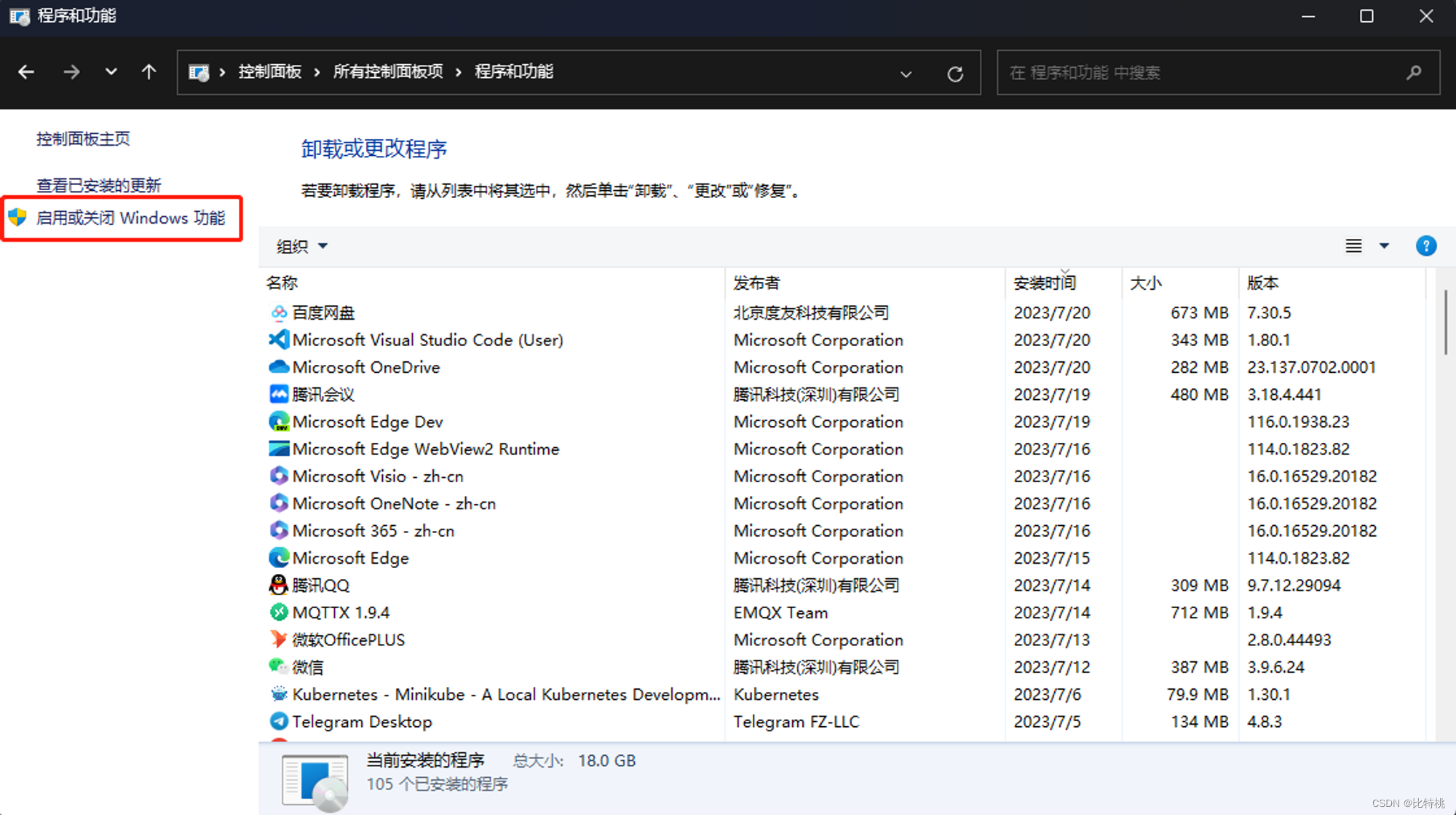Open 启用或关闭 Windows 功能 link
This screenshot has width=1456, height=815.
[x=130, y=218]
